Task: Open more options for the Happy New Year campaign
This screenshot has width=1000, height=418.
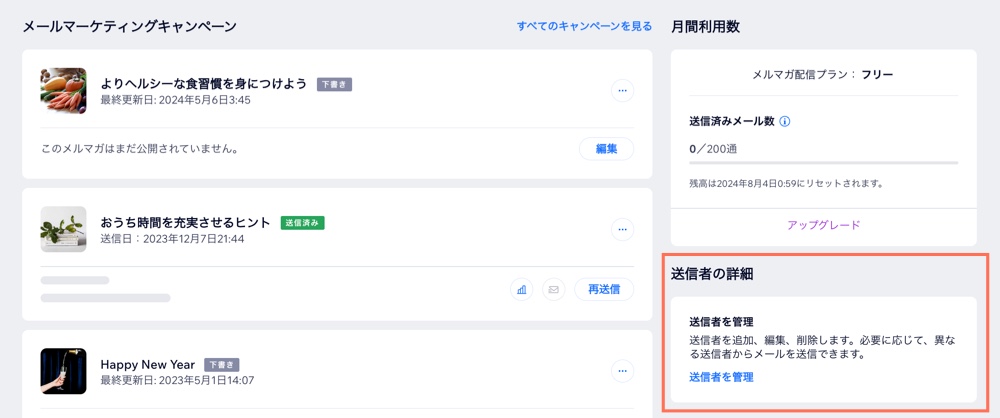Action: point(622,370)
